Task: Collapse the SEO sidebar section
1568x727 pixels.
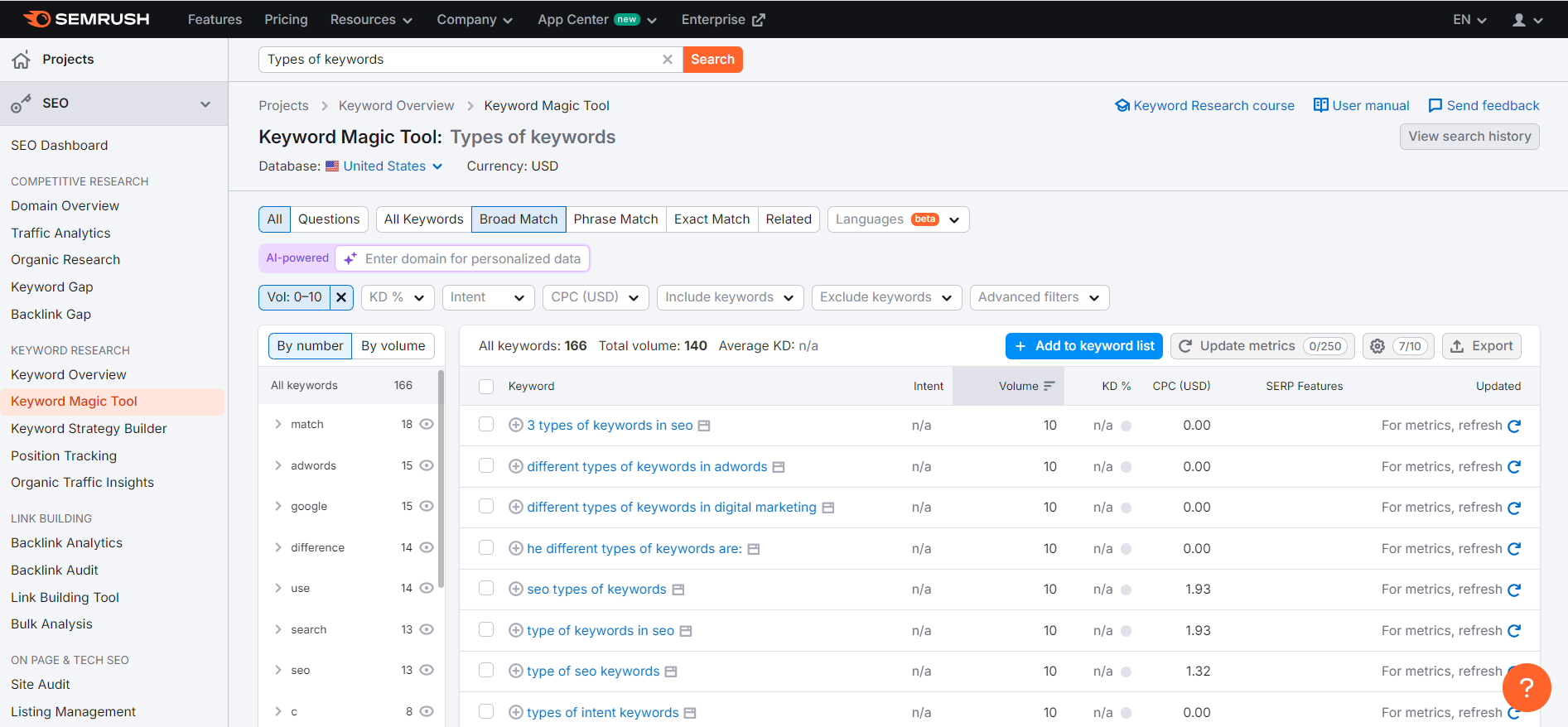Action: 205,104
